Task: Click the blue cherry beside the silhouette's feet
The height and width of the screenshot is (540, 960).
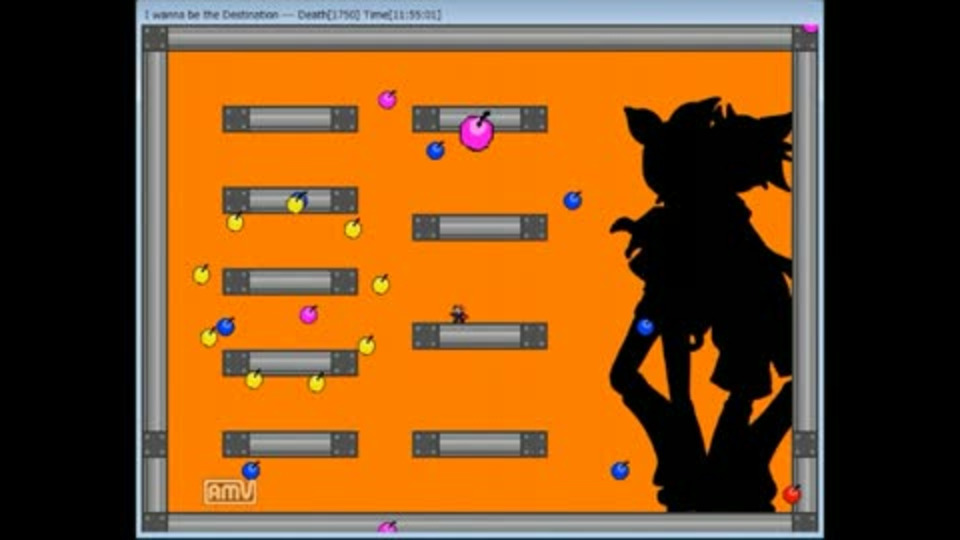Action: coord(620,470)
